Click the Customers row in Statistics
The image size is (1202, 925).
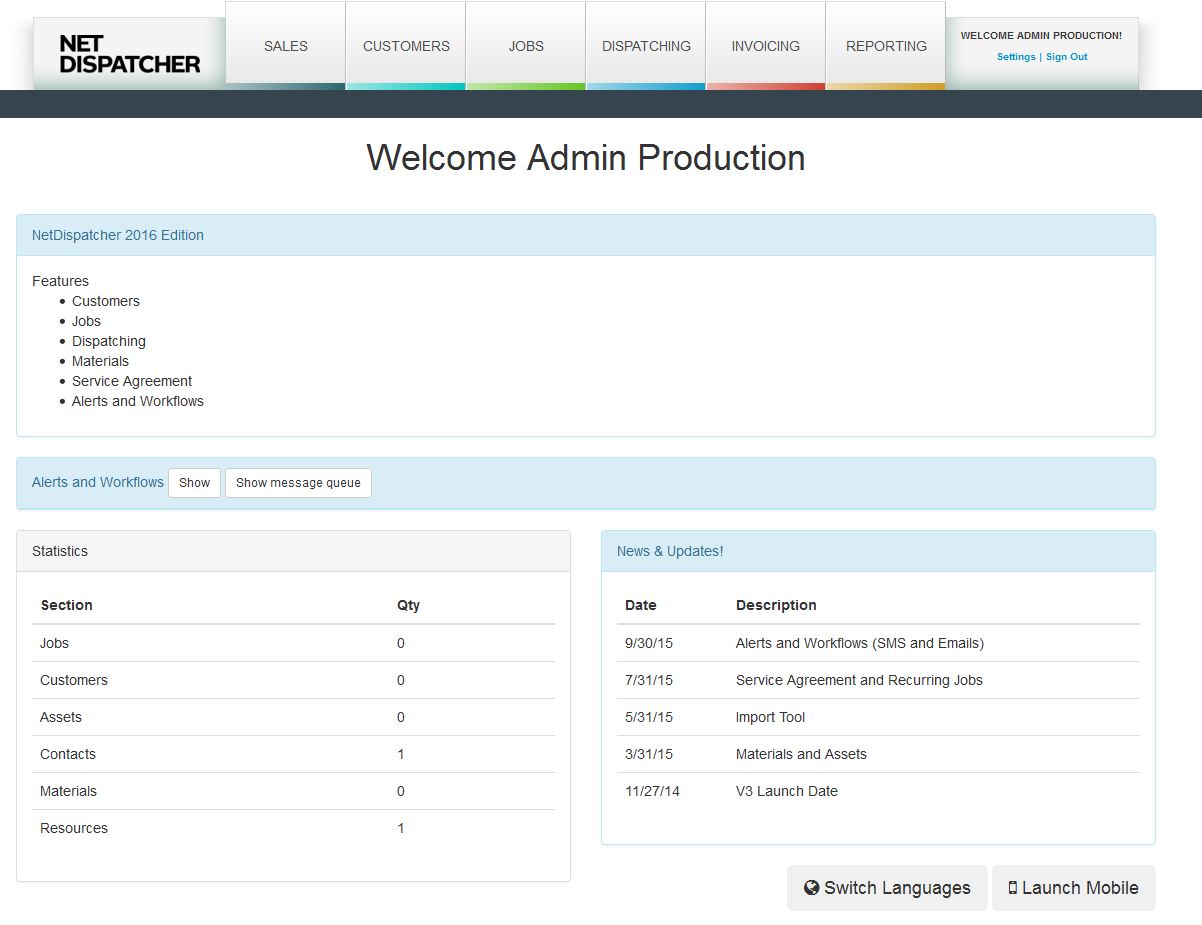[293, 680]
